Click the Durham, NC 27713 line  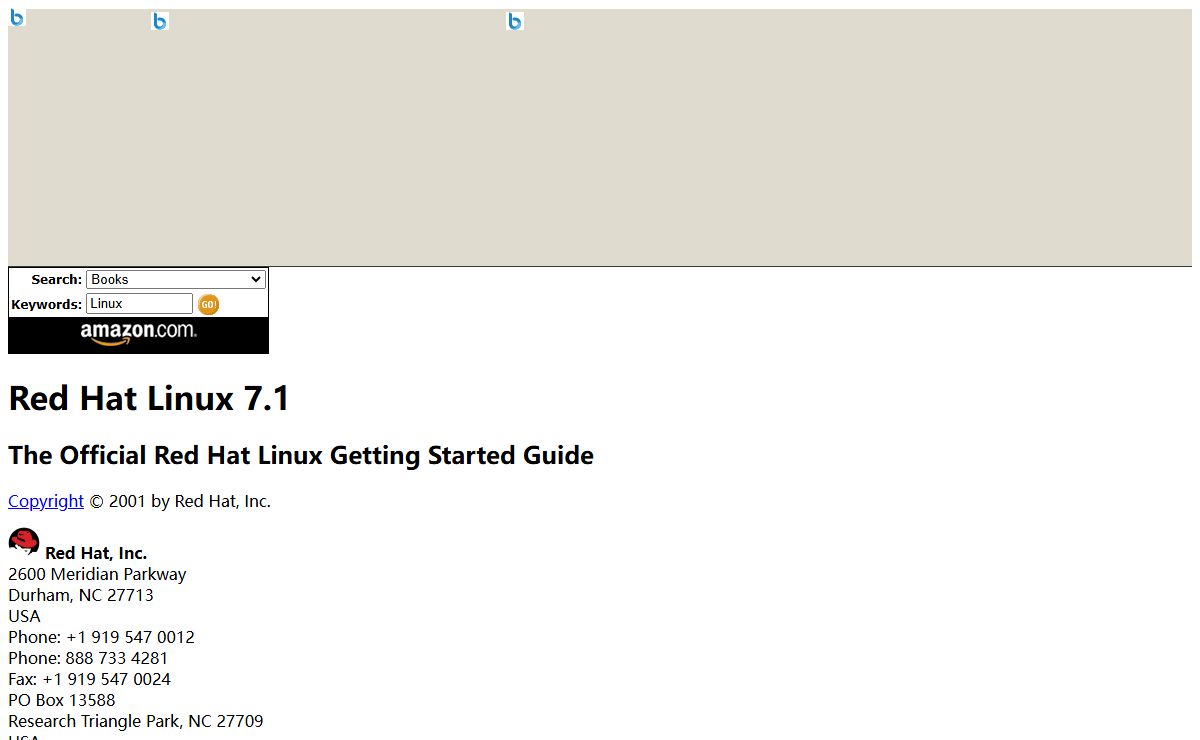tap(81, 595)
